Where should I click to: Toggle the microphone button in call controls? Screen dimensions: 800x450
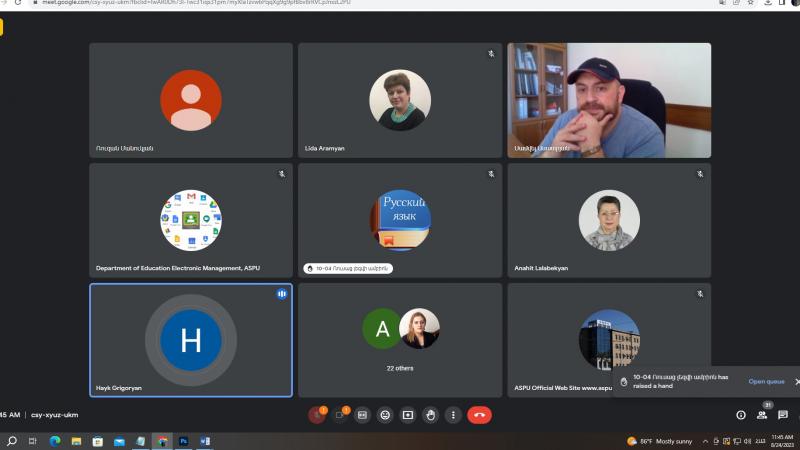coord(317,415)
